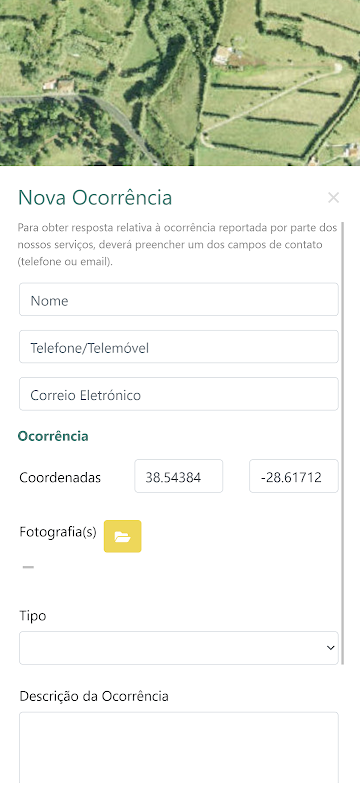Click the Correio Eletrónico field
This screenshot has height=800, width=360.
click(179, 394)
